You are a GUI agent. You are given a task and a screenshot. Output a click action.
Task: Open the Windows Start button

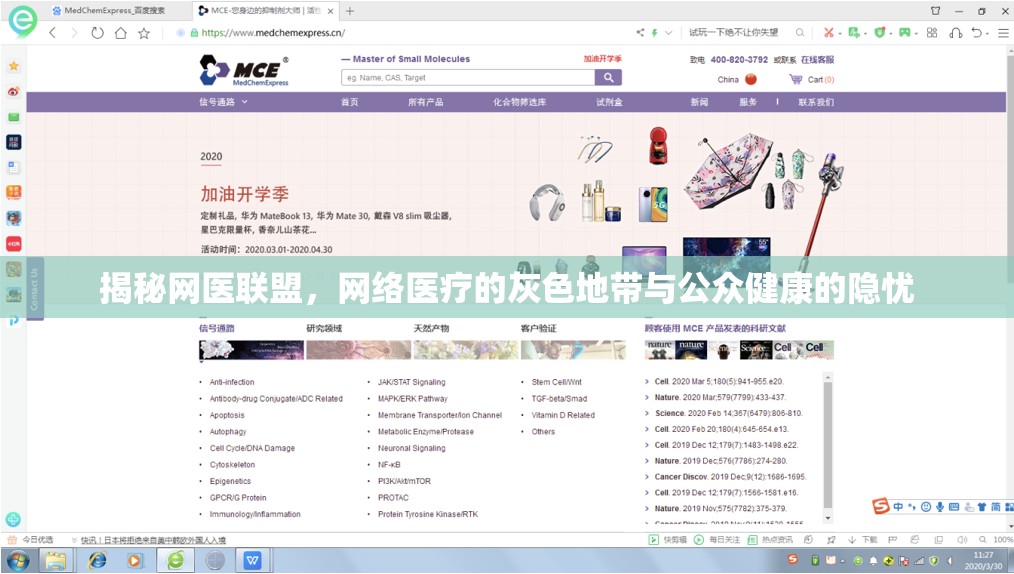(x=17, y=560)
